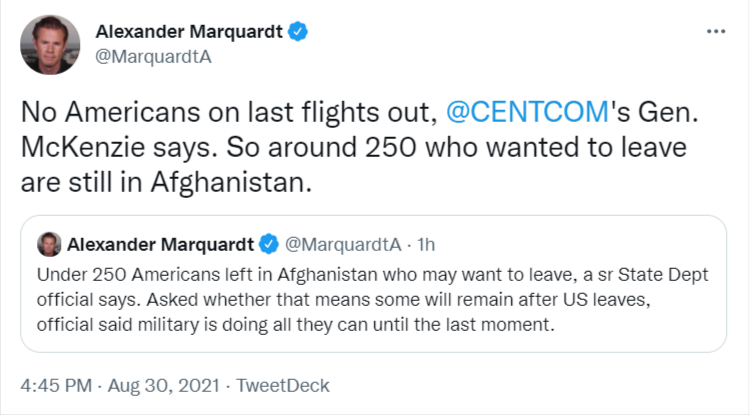Screen dimensions: 750x415
Task: Open the bold Alexander Marquardt name in the tweet header
Action: (188, 32)
